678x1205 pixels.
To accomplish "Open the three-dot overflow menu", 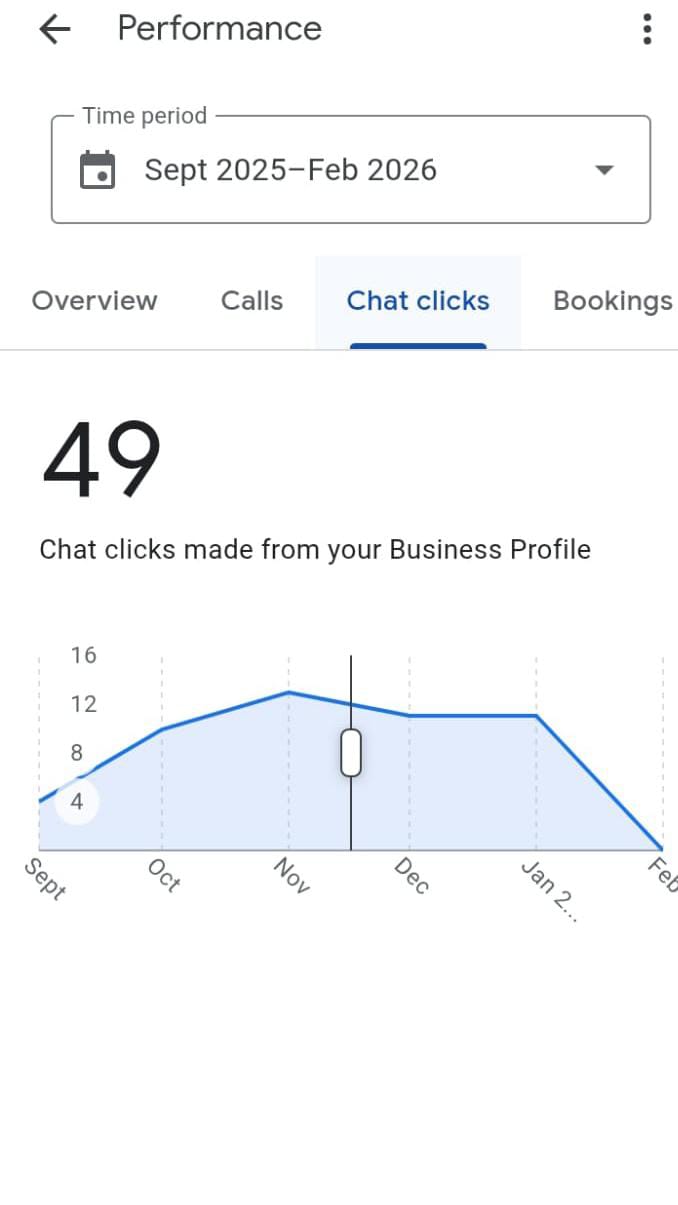I will point(647,29).
